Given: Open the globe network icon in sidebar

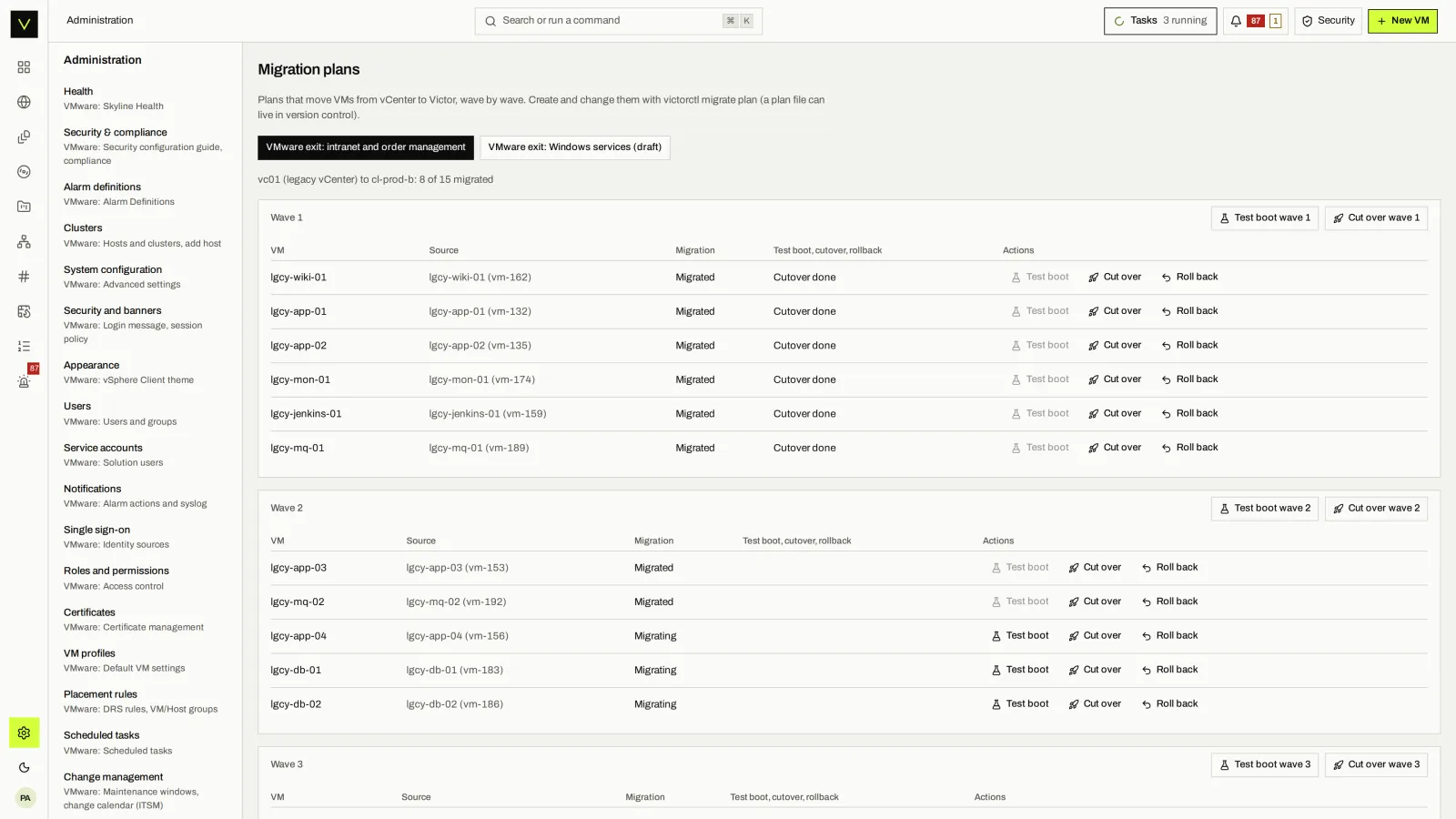Looking at the screenshot, I should pos(24,102).
